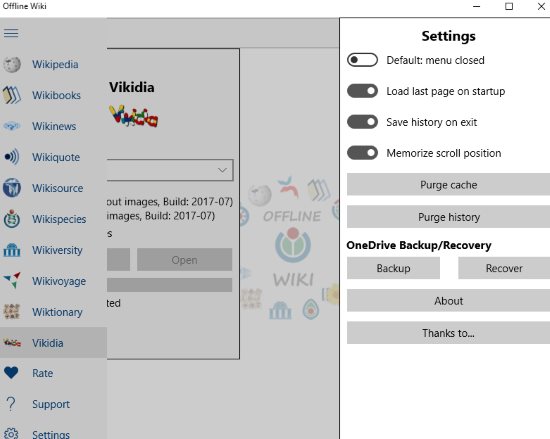
Task: Click the hamburger menu icon
Action: (x=11, y=33)
